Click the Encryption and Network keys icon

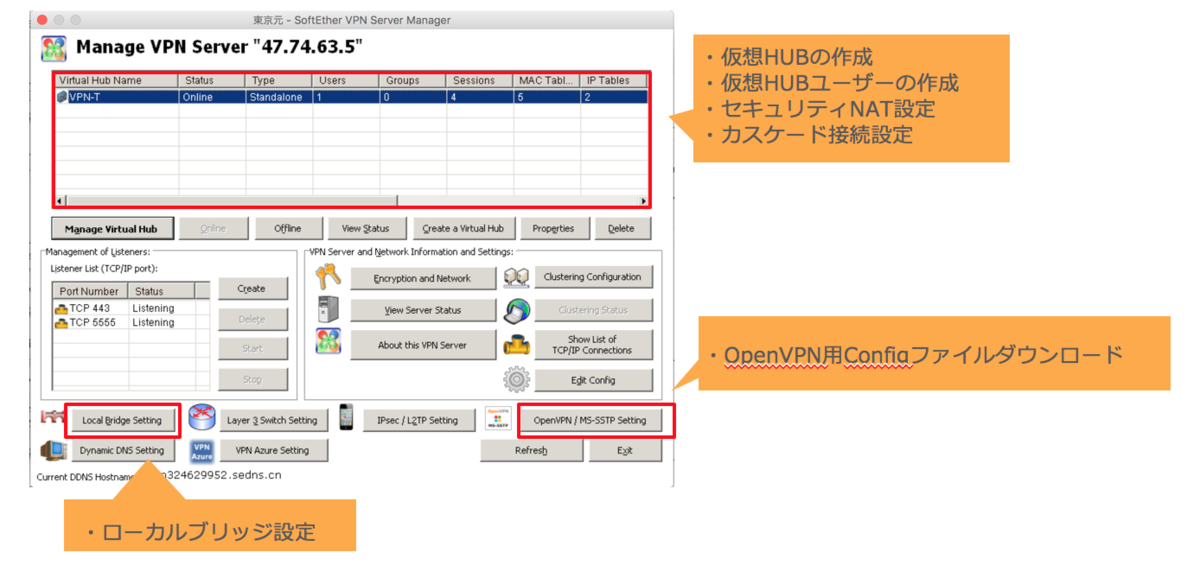coord(328,277)
